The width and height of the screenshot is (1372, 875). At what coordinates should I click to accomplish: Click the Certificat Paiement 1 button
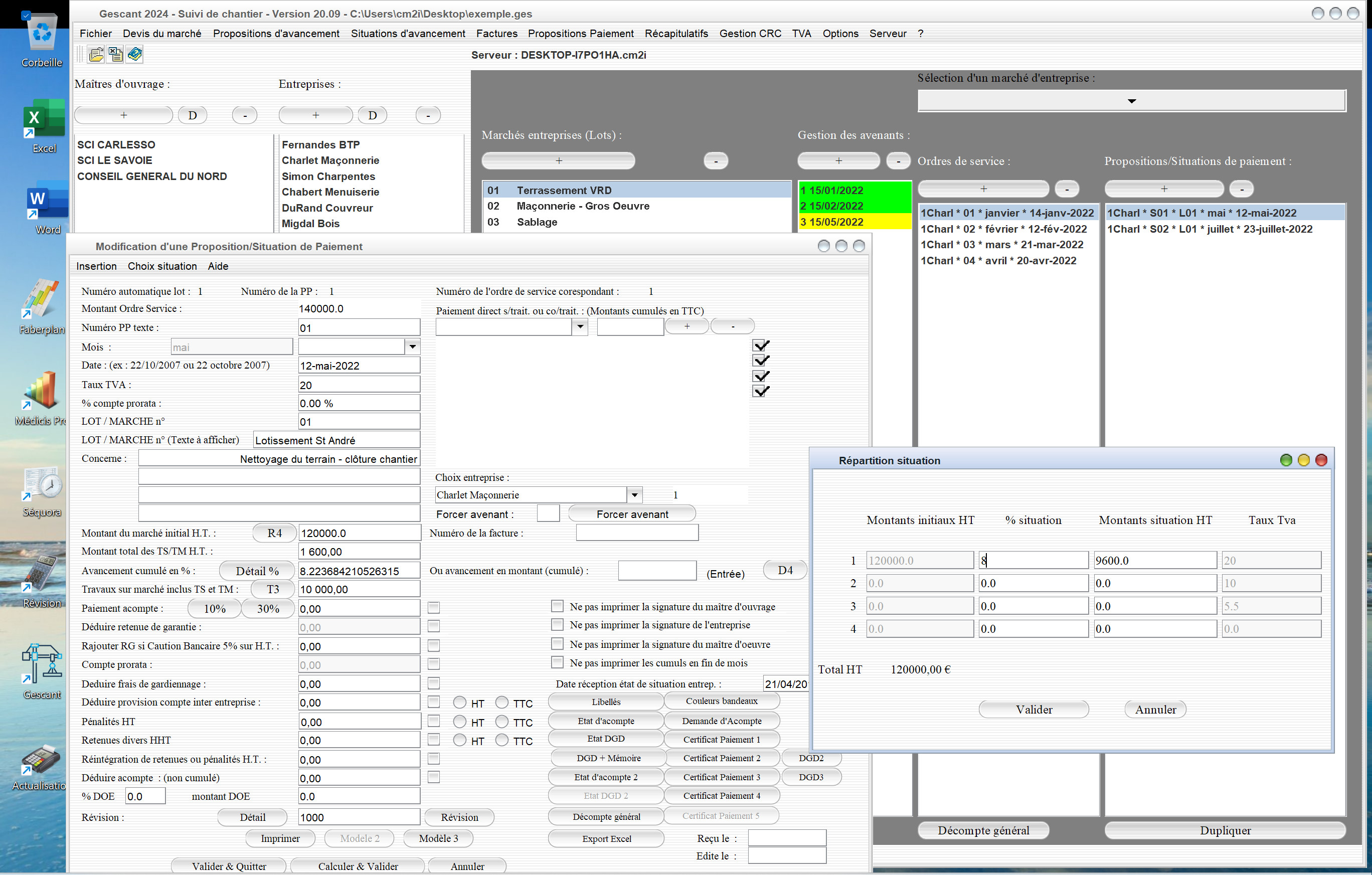pos(721,740)
